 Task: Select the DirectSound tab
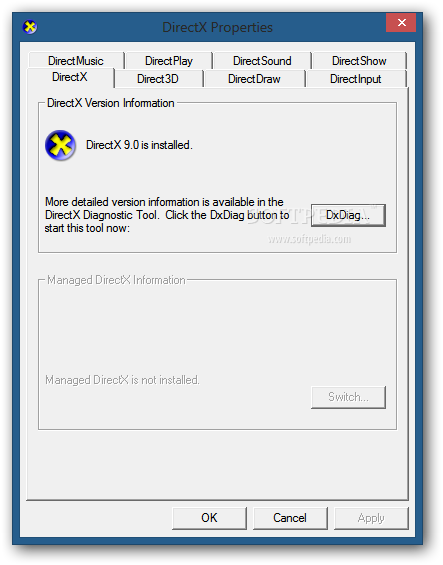[262, 61]
